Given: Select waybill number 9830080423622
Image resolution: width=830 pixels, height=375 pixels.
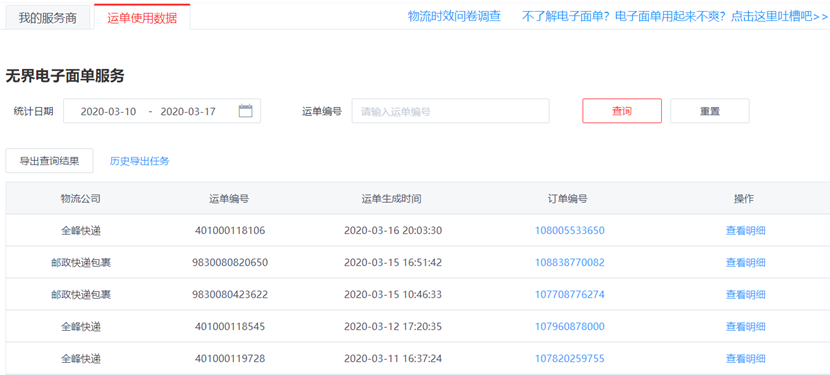Looking at the screenshot, I should point(230,294).
